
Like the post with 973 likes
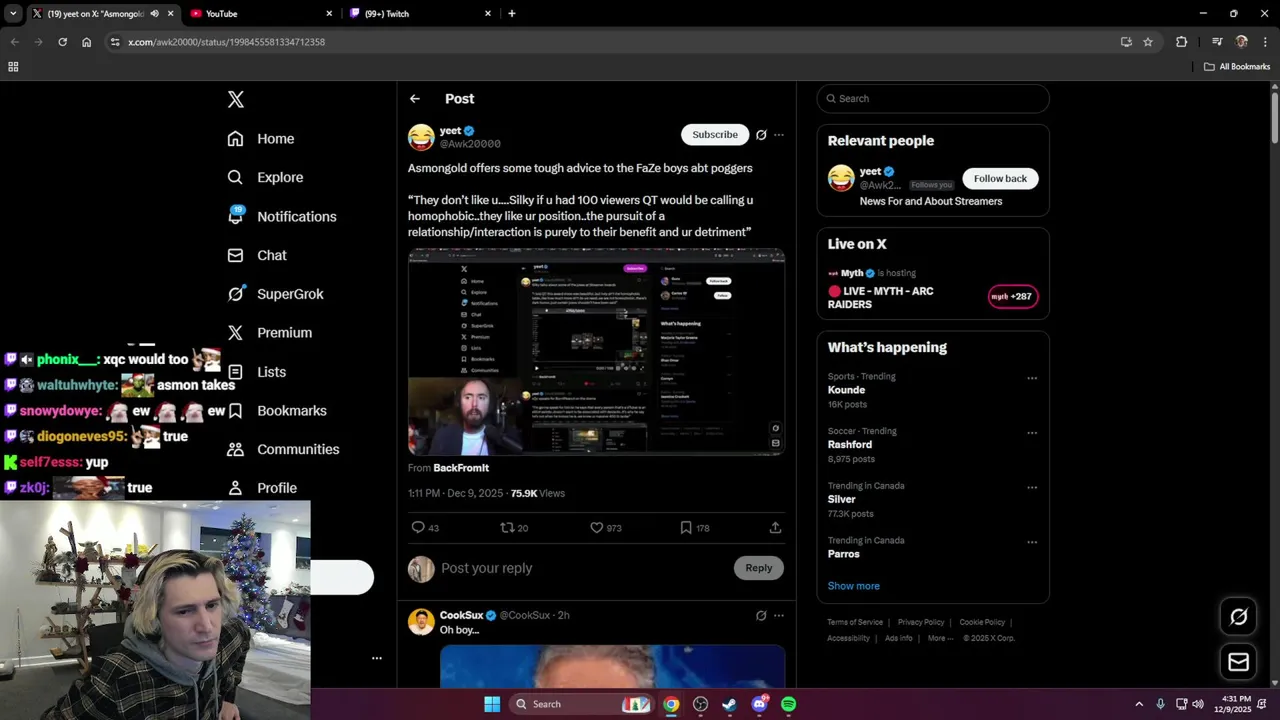click(x=605, y=527)
